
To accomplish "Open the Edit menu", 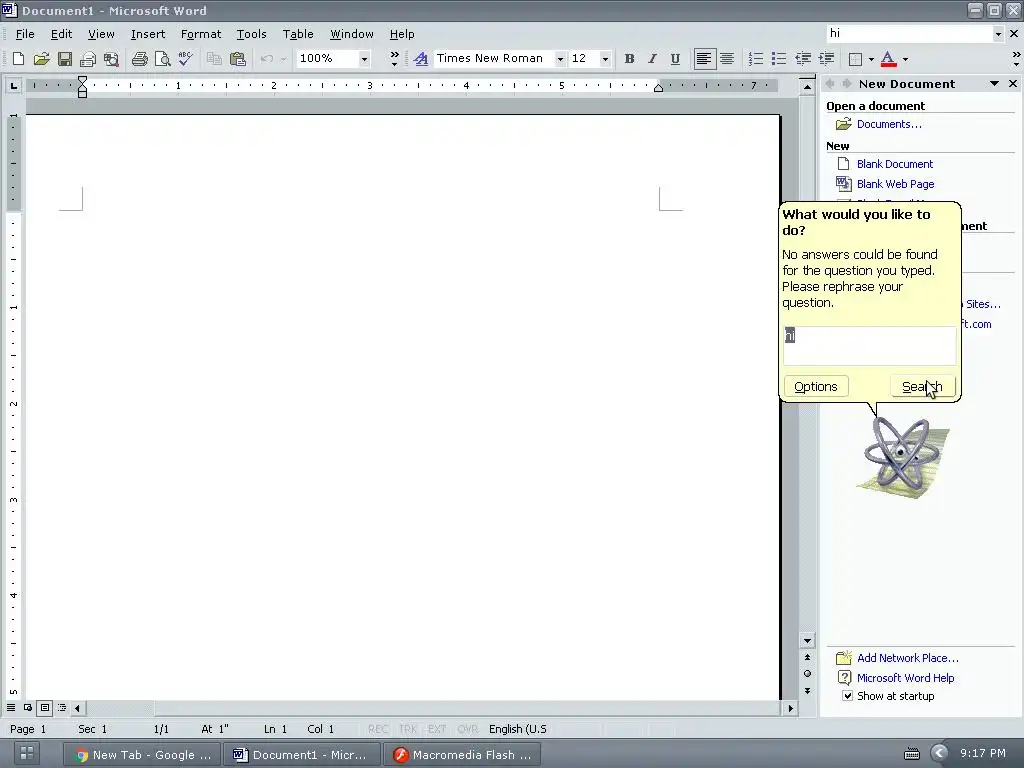I will pos(61,34).
